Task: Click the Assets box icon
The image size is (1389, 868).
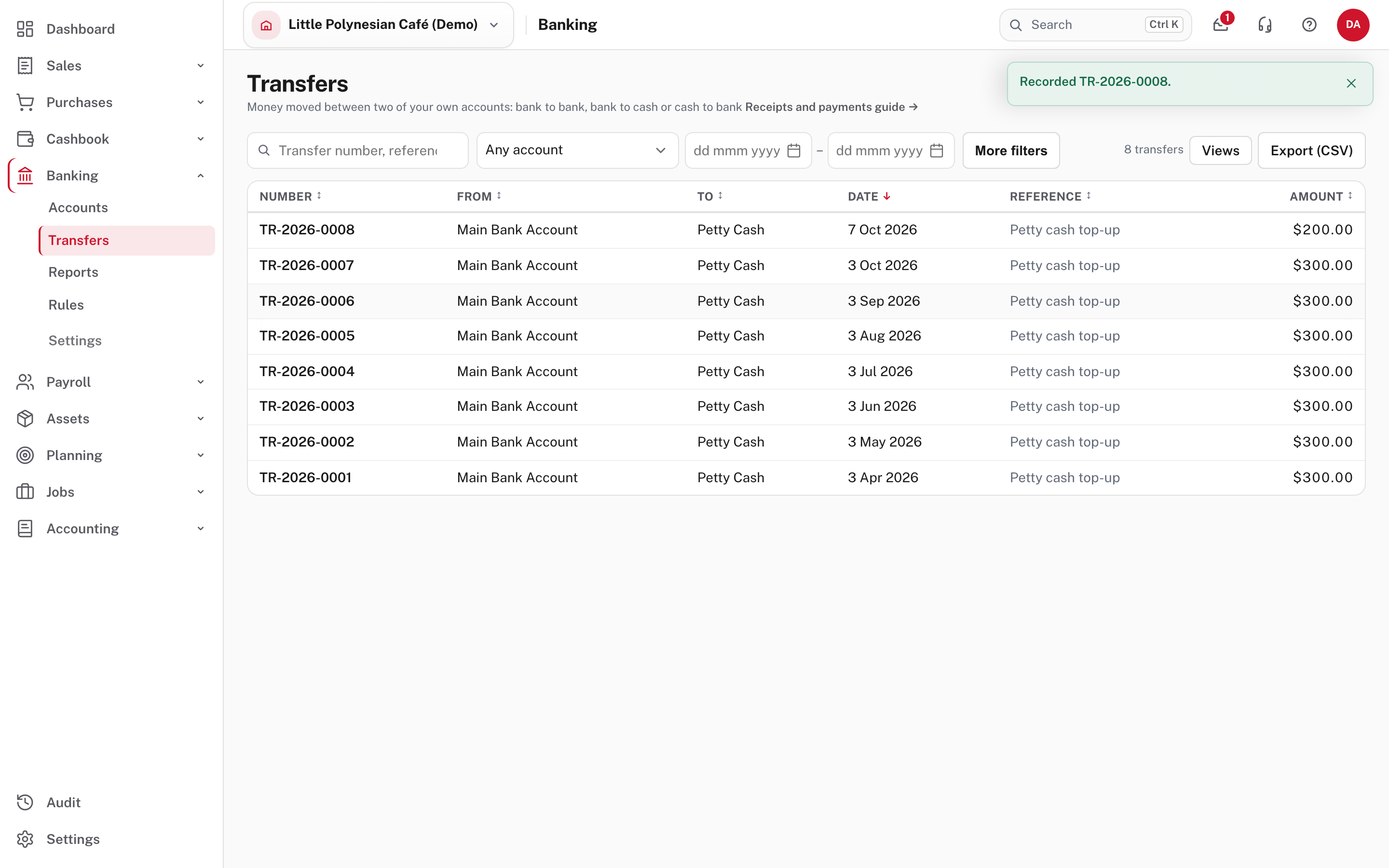Action: [25, 419]
